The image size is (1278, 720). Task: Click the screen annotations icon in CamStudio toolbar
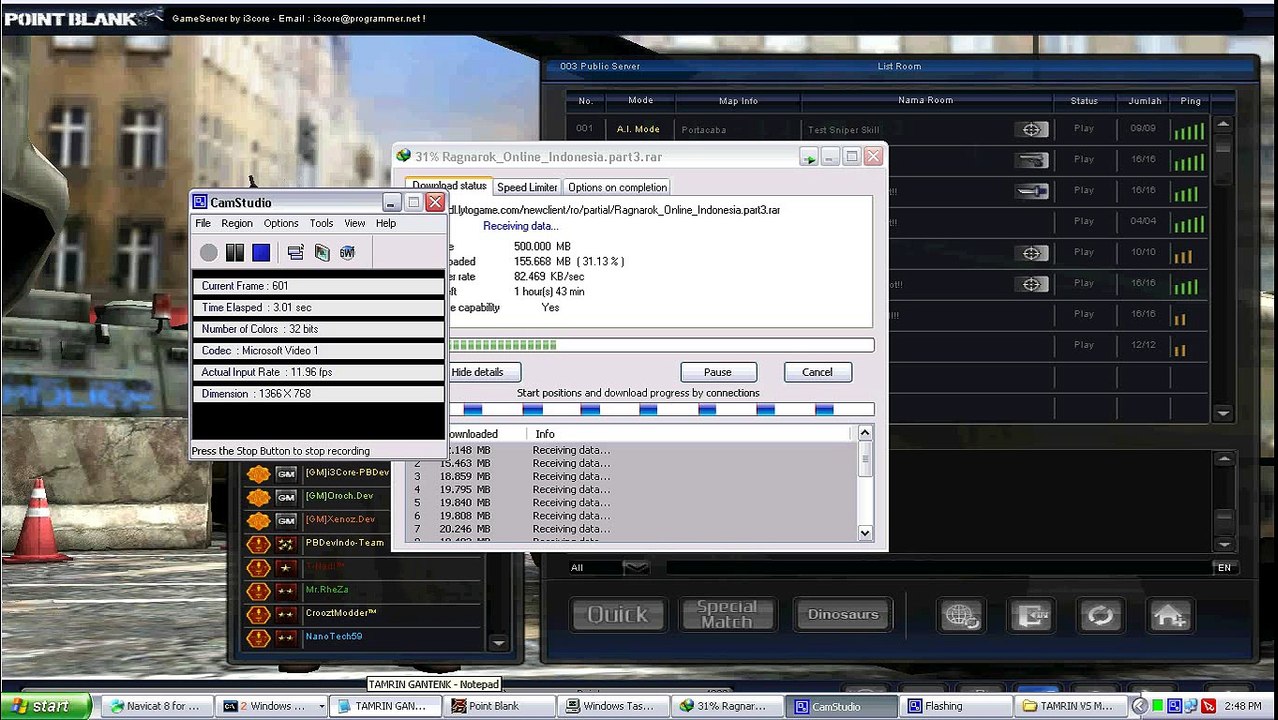[x=295, y=253]
